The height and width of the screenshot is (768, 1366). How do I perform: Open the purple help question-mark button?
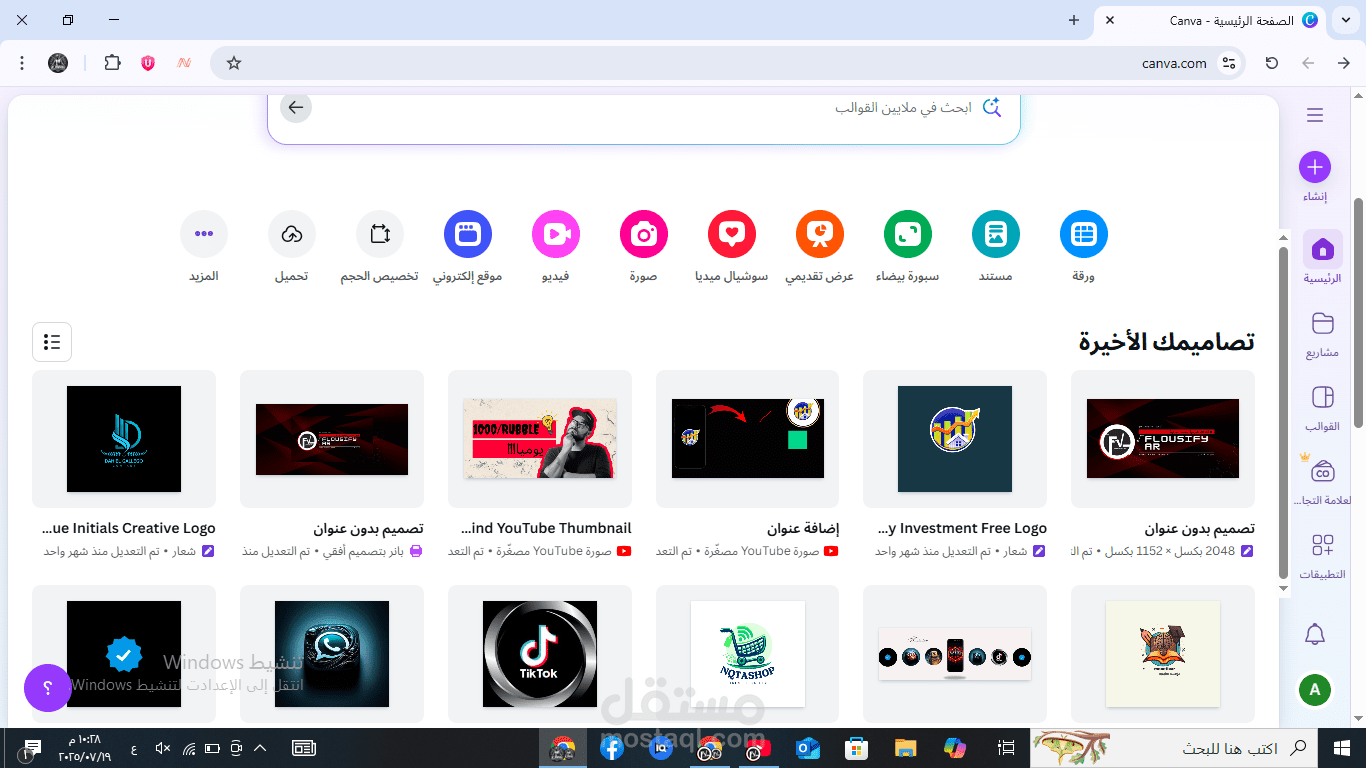[x=47, y=688]
